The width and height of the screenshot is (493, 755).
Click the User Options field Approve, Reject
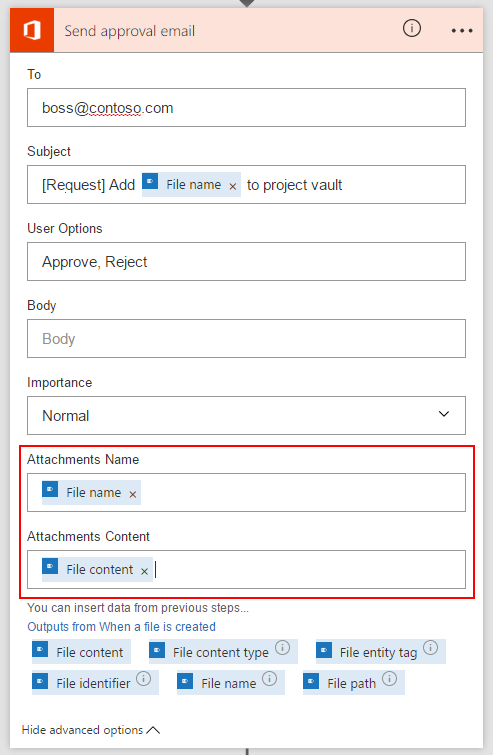246,261
